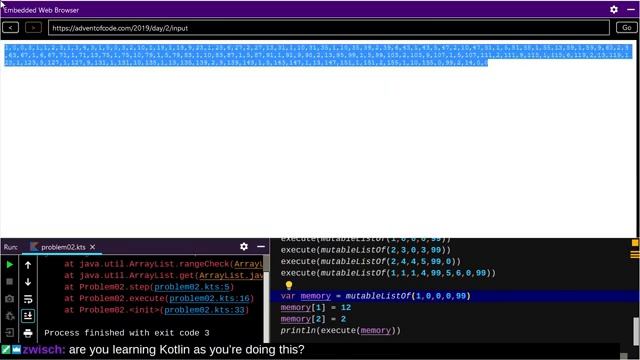Go forward in embedded browser

33,28
